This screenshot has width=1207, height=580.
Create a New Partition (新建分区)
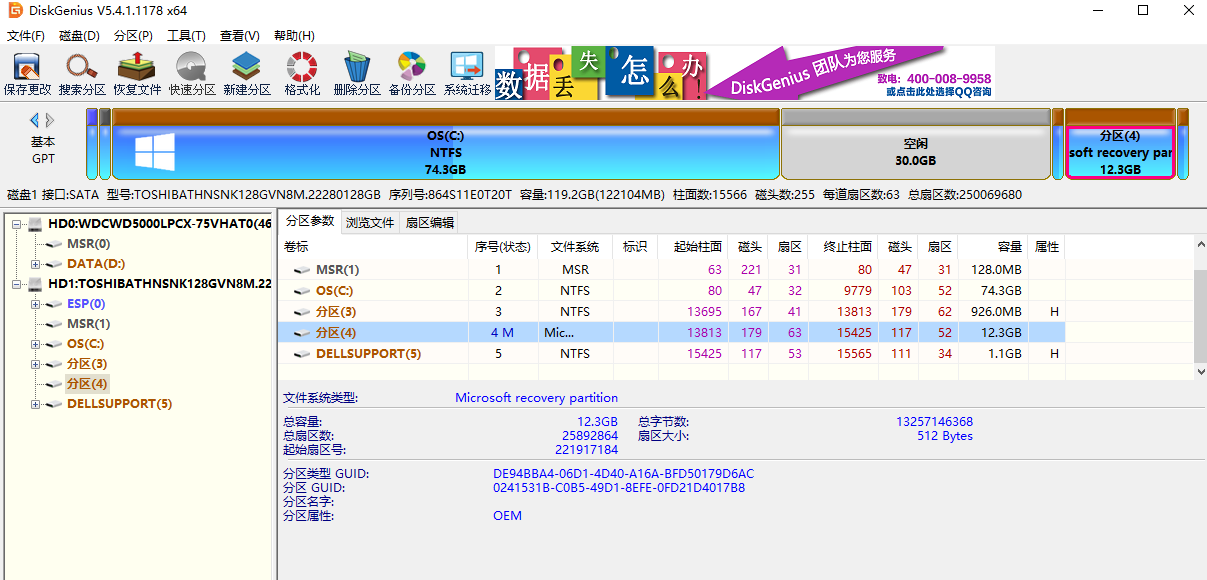[x=247, y=74]
